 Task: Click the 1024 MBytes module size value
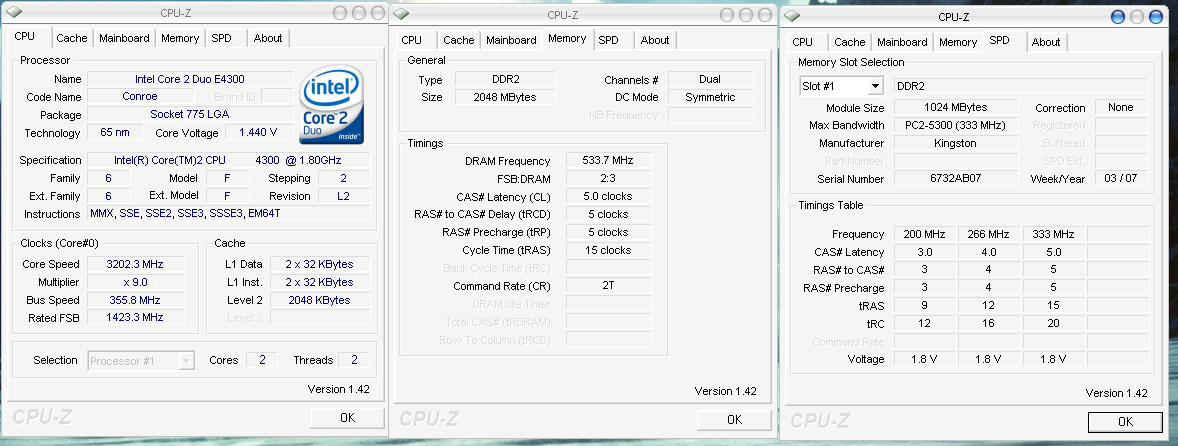(x=956, y=107)
